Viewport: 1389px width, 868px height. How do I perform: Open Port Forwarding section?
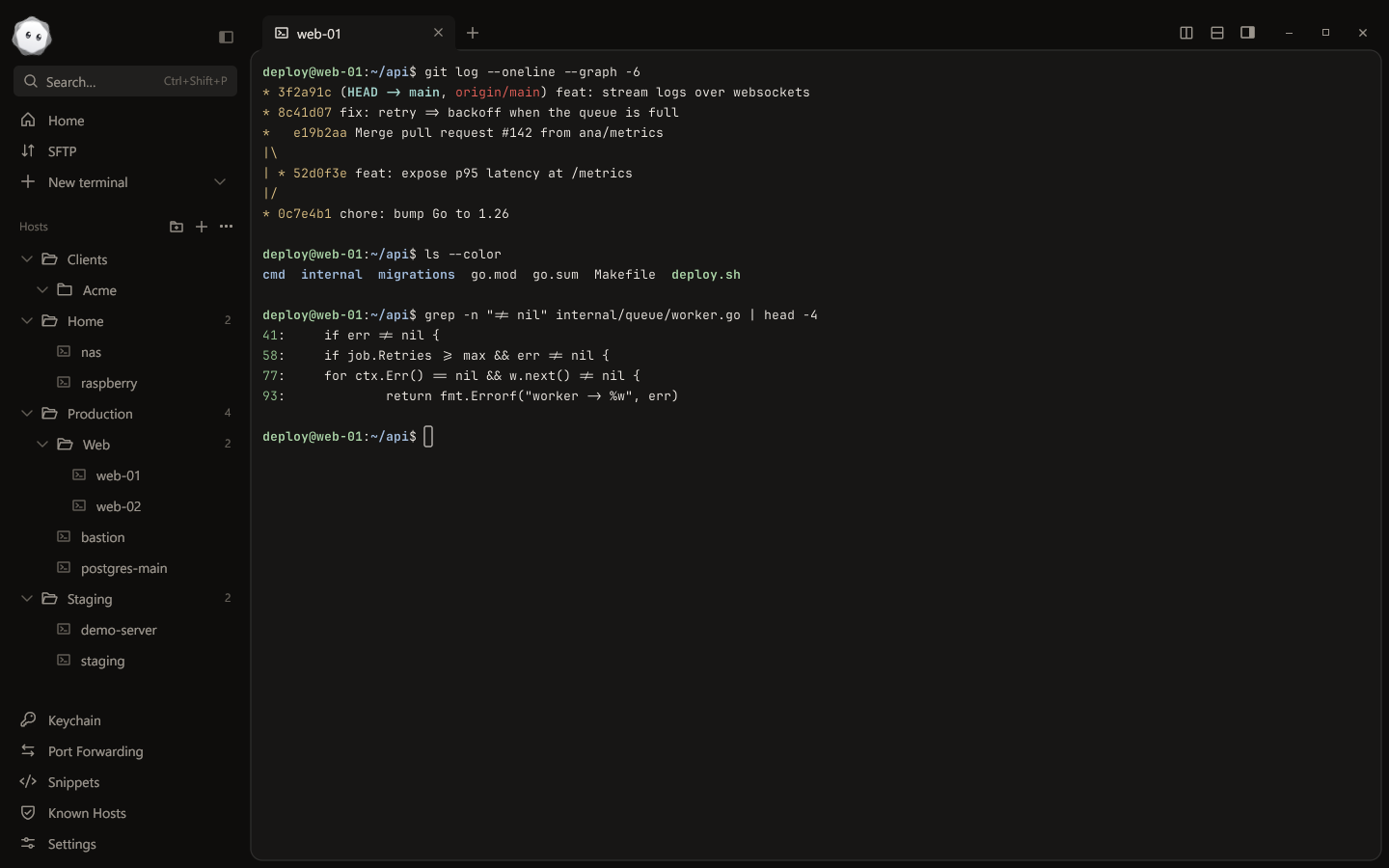tap(125, 751)
